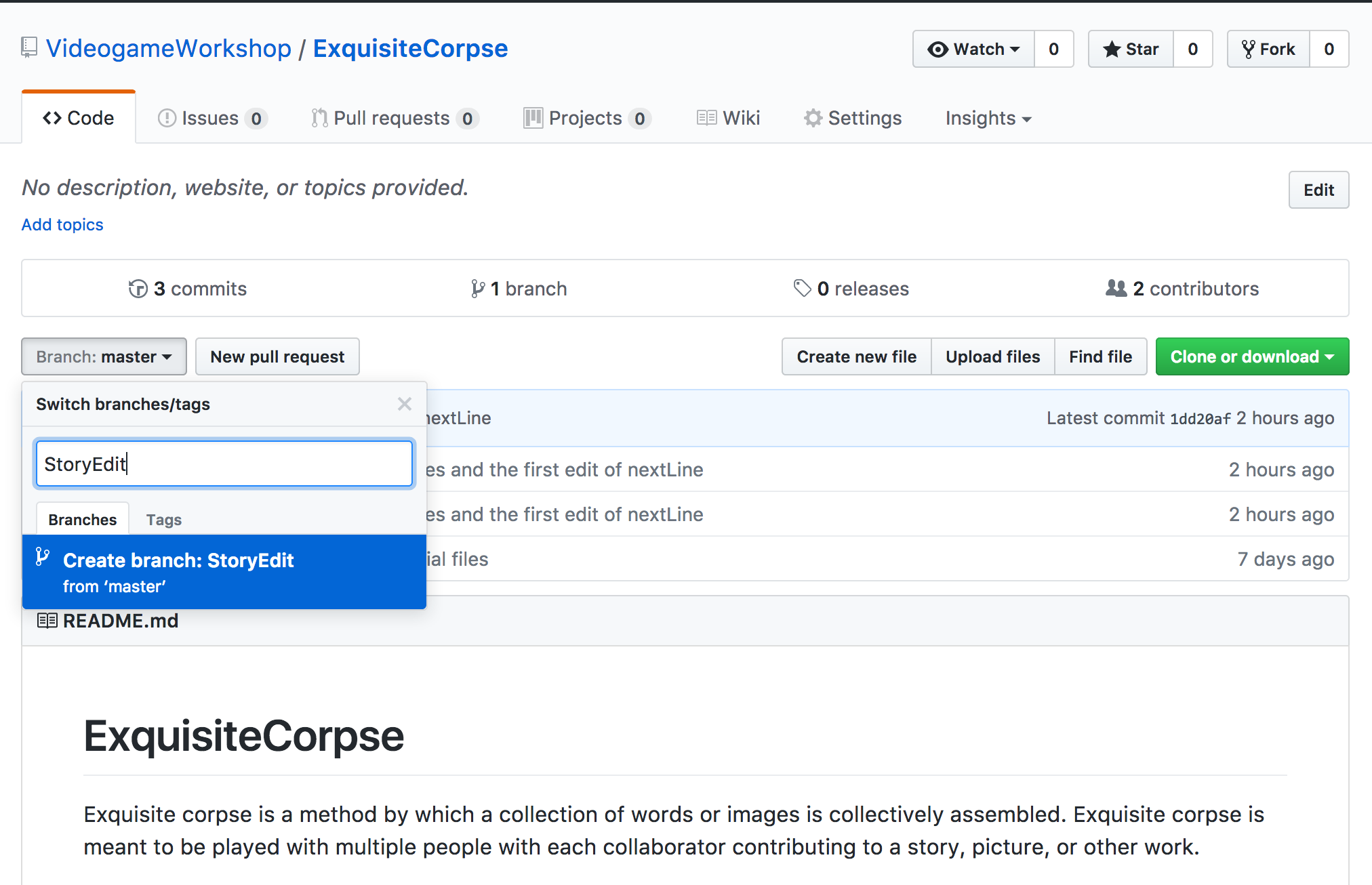Image resolution: width=1372 pixels, height=885 pixels.
Task: Click the Projects board icon
Action: [x=533, y=118]
